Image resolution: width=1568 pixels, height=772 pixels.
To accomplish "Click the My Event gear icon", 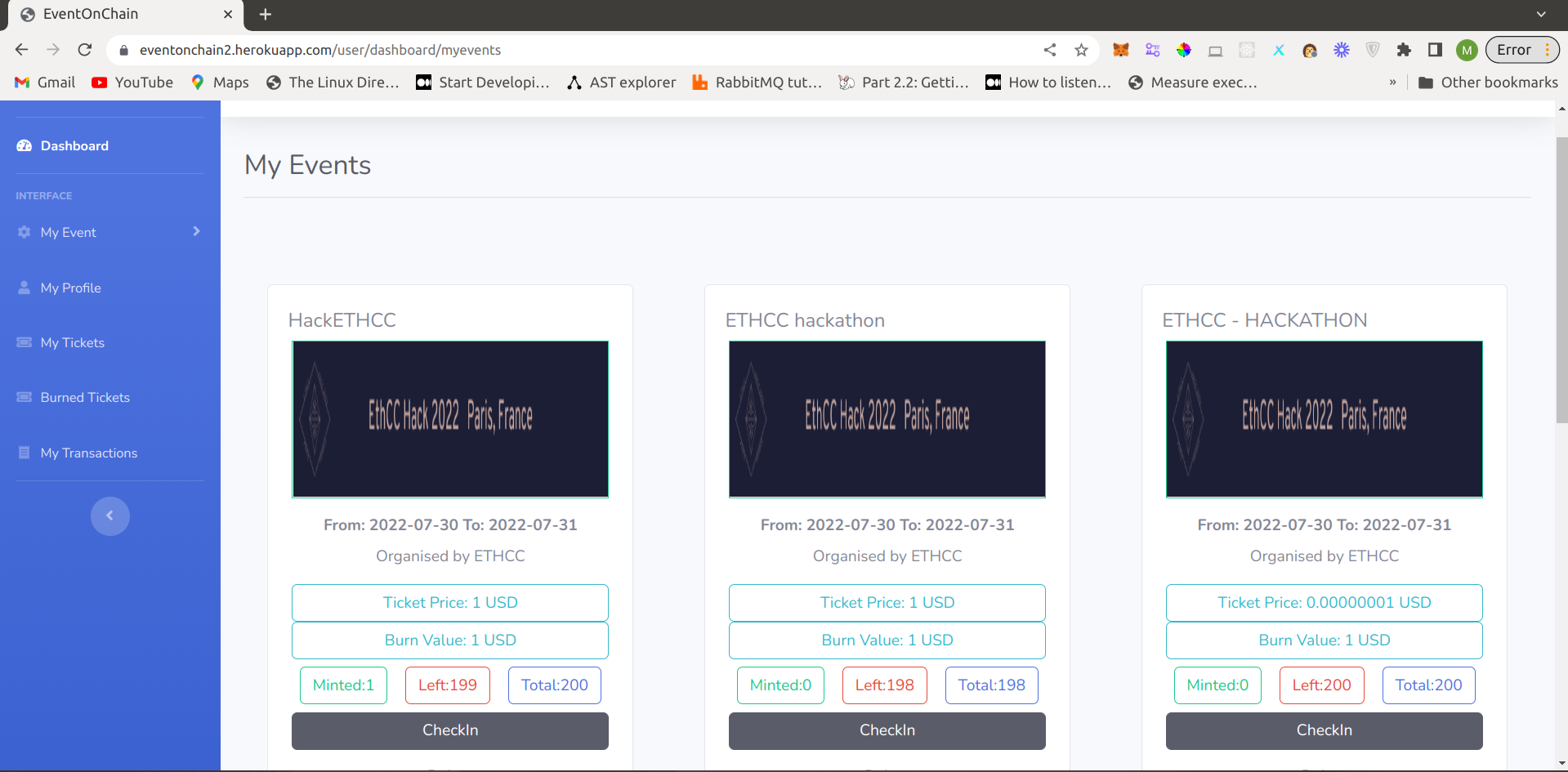I will 25,232.
